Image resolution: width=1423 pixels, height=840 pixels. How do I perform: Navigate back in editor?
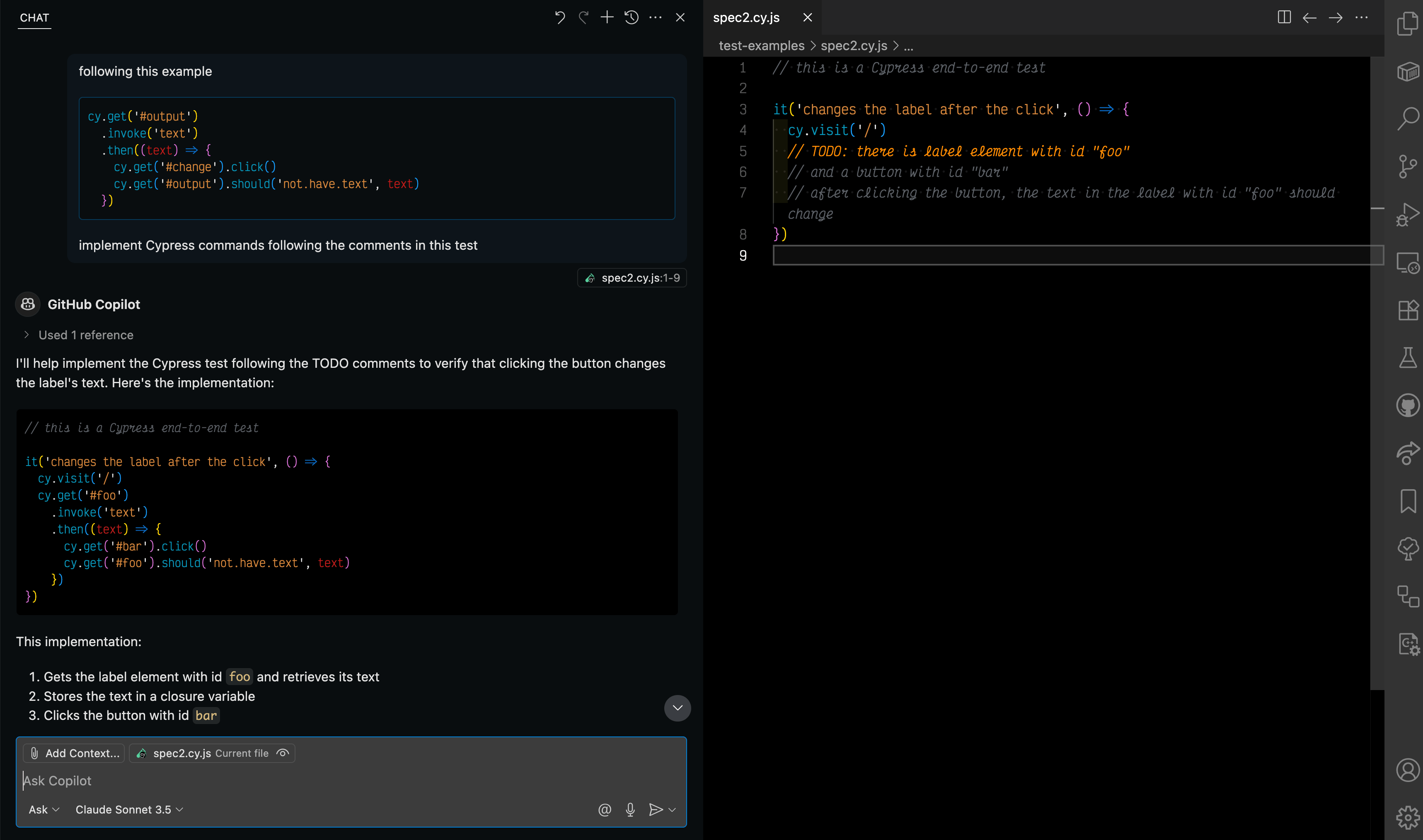pos(1309,17)
